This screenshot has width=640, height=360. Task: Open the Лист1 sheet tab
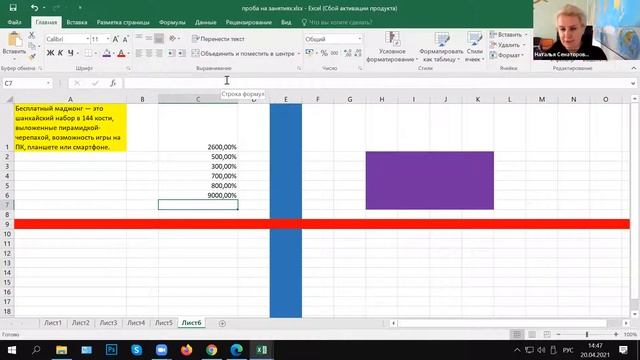coord(53,322)
